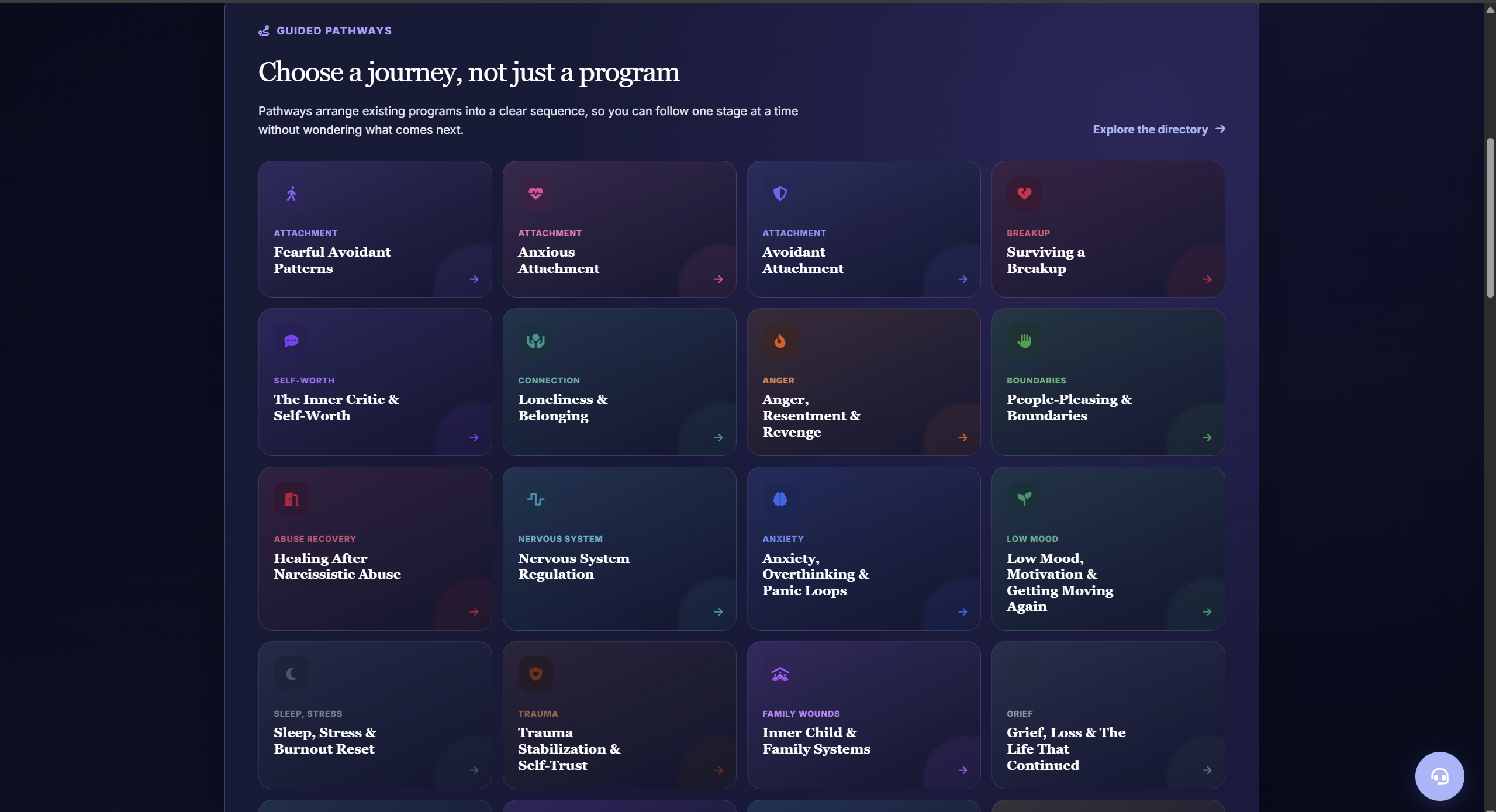Click the arrow on Fearful Avoidant Patterns card
The width and height of the screenshot is (1496, 812).
point(474,279)
